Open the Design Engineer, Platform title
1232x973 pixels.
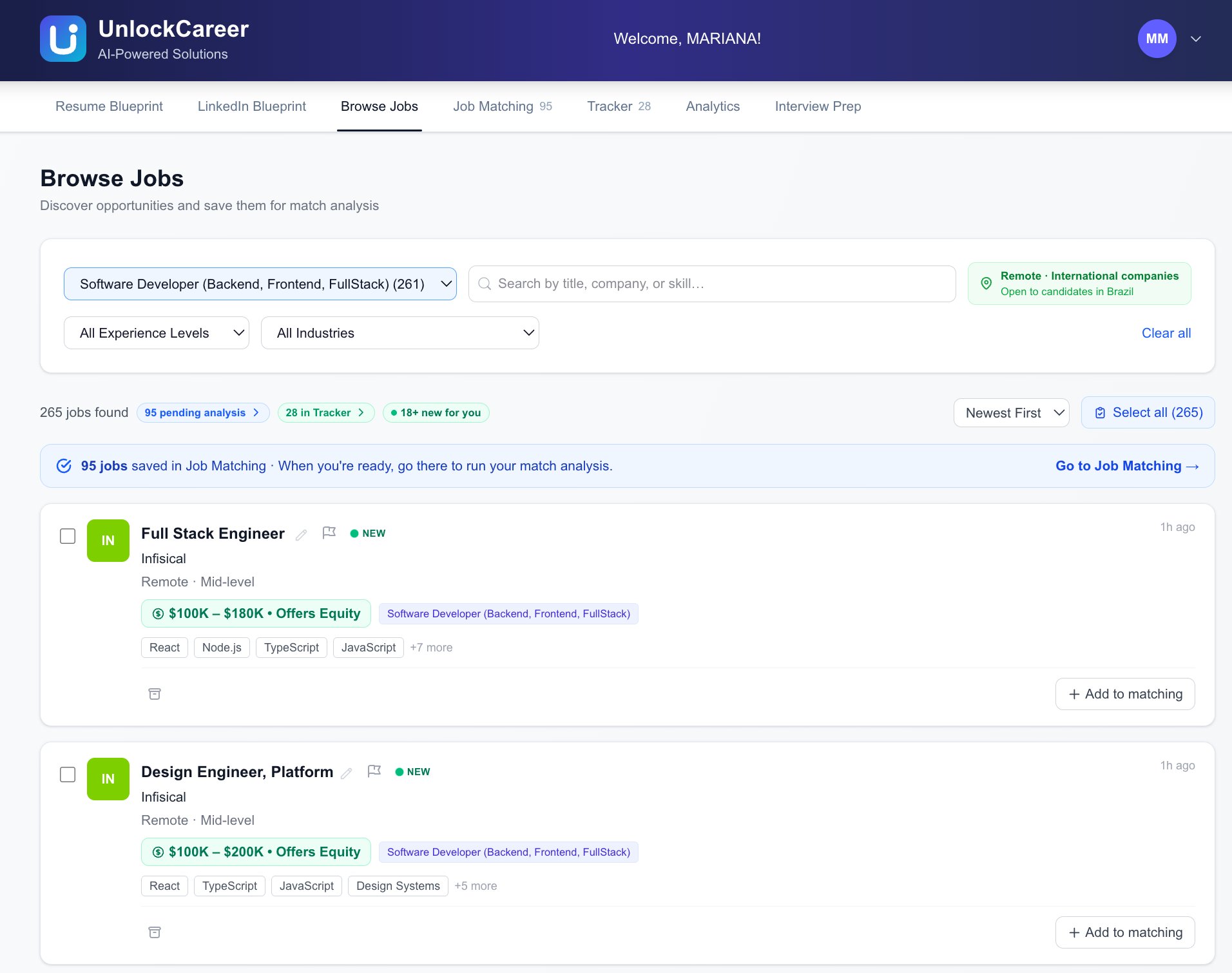pyautogui.click(x=237, y=772)
